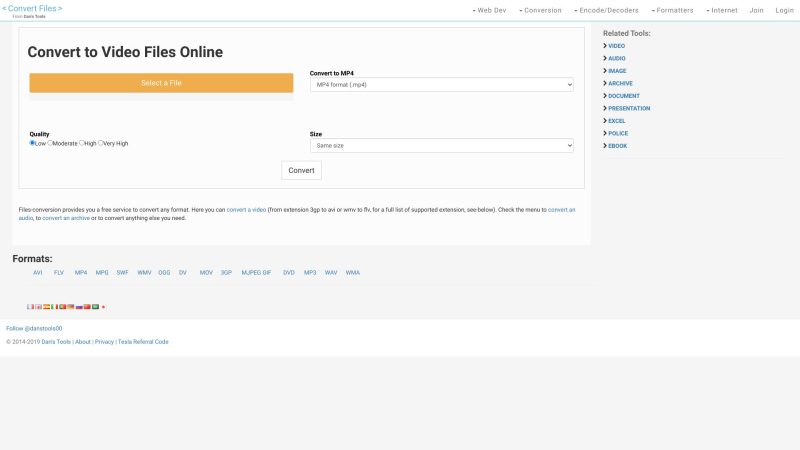Set quality to Very High
This screenshot has height=450, width=800.
[101, 143]
